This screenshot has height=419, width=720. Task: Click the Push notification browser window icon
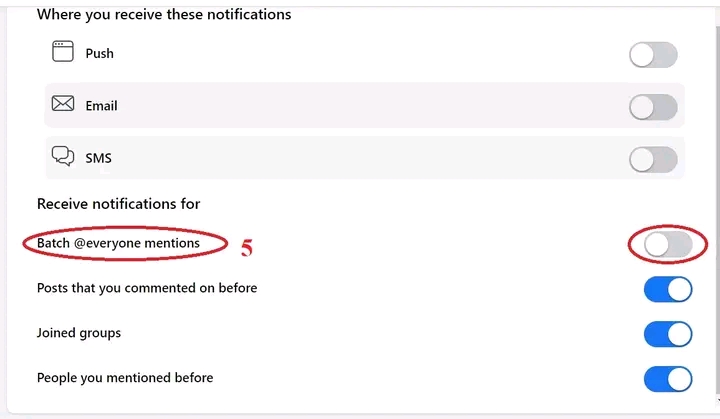64,52
